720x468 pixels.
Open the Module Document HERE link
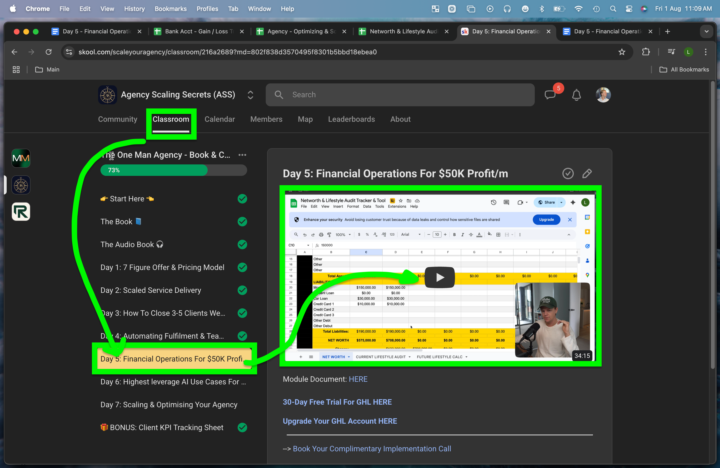click(358, 379)
